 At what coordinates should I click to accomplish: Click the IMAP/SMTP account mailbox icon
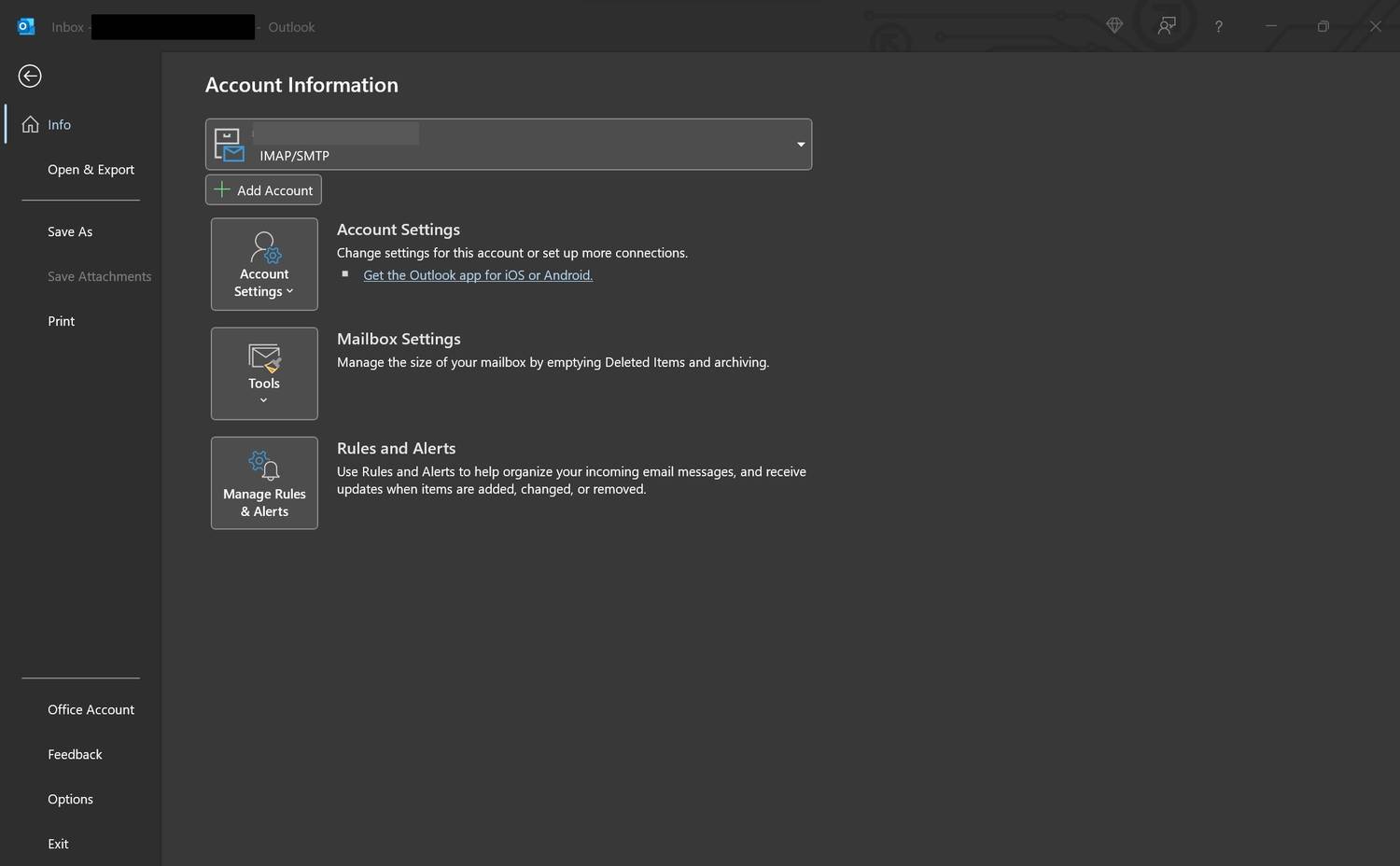[x=229, y=145]
